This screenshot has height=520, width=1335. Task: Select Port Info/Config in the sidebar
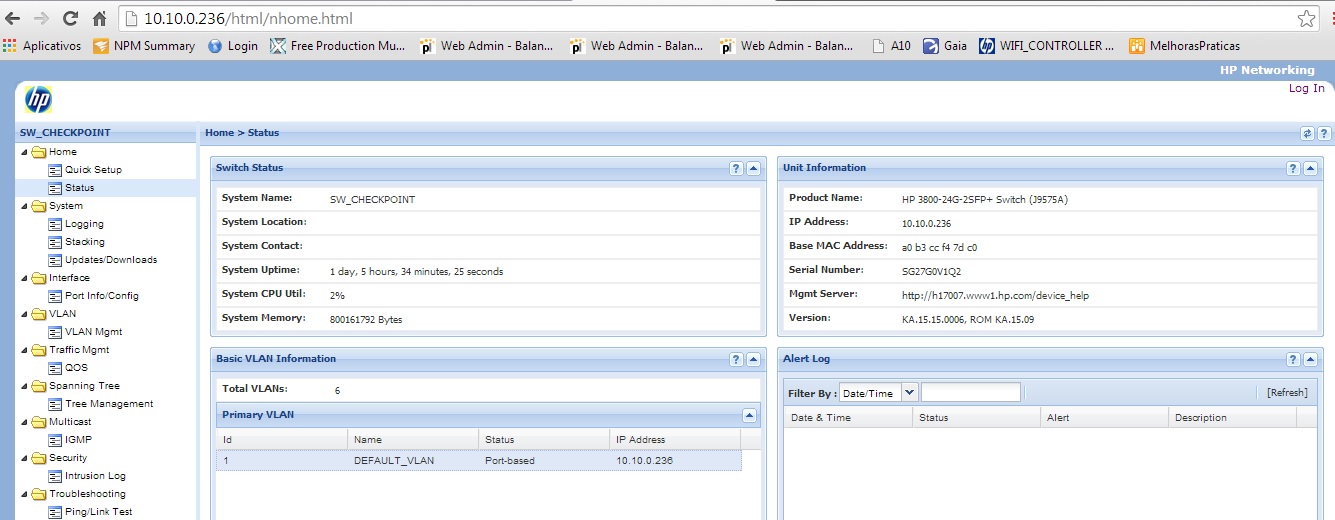(x=101, y=296)
